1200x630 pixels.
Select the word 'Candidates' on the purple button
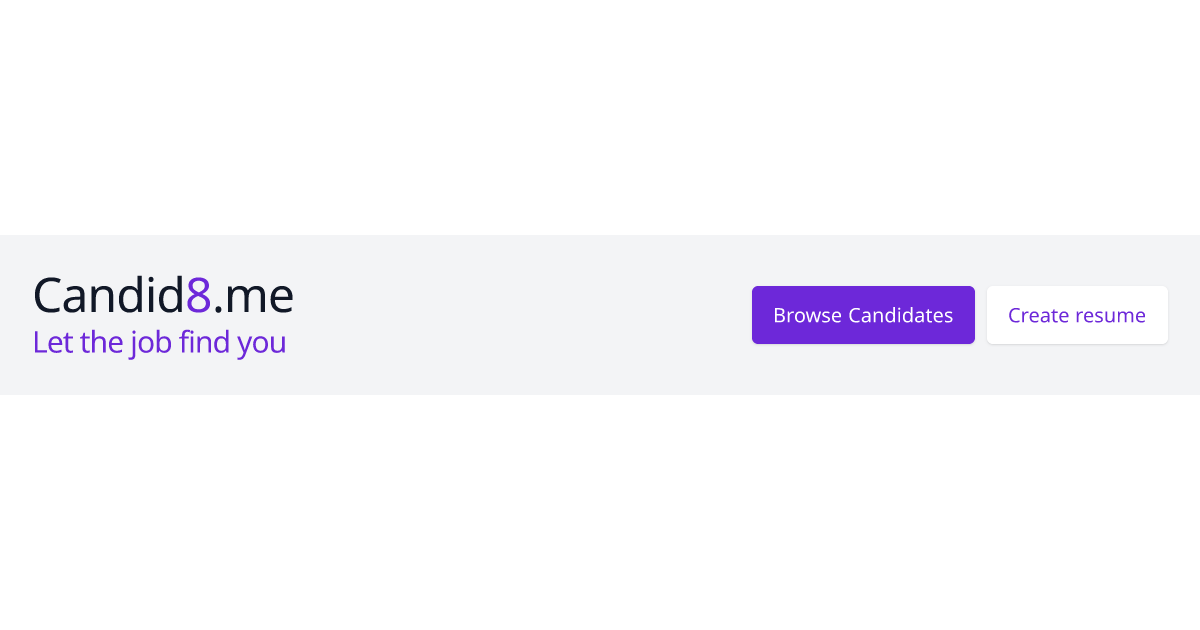click(x=900, y=315)
